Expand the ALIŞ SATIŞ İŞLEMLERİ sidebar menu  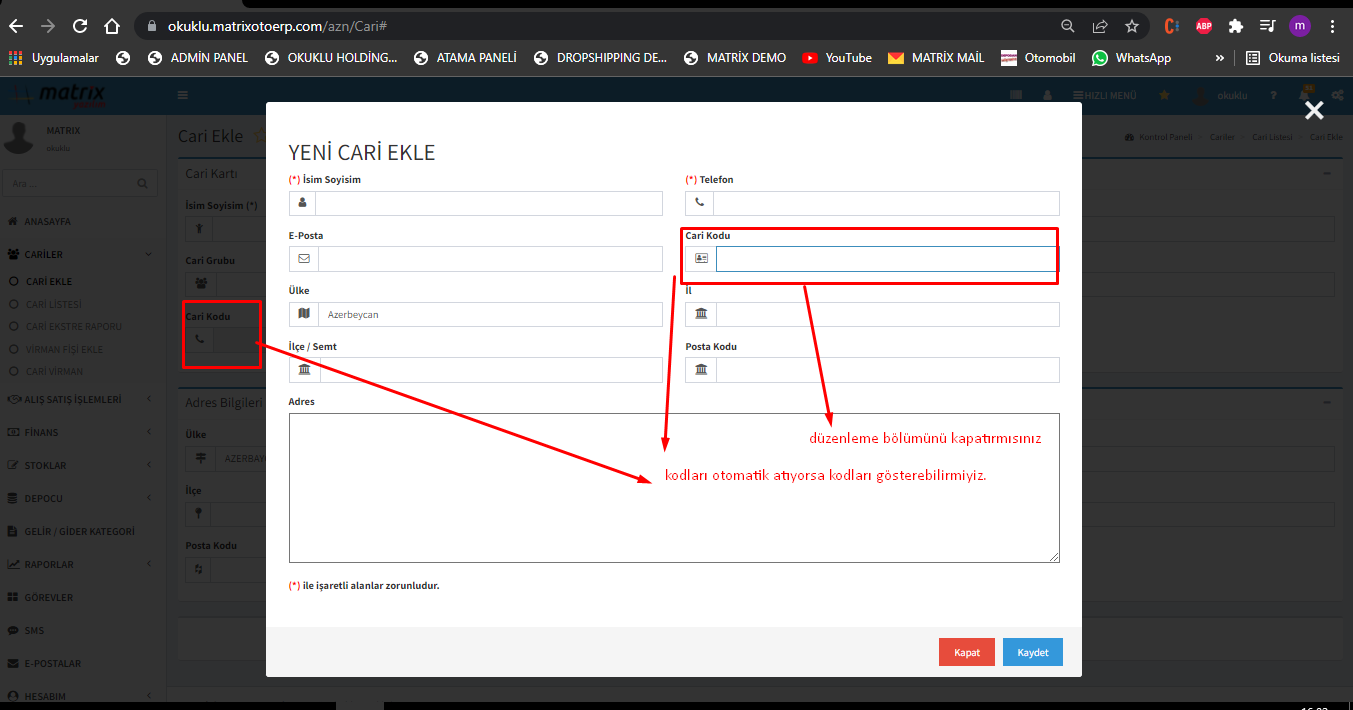(x=73, y=399)
